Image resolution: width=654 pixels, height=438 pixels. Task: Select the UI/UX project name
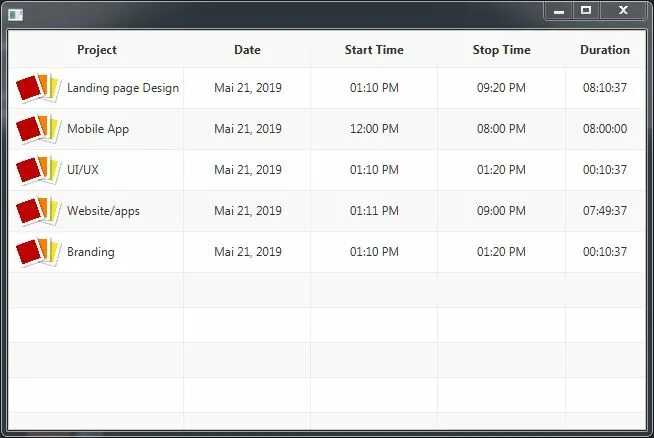tap(83, 170)
